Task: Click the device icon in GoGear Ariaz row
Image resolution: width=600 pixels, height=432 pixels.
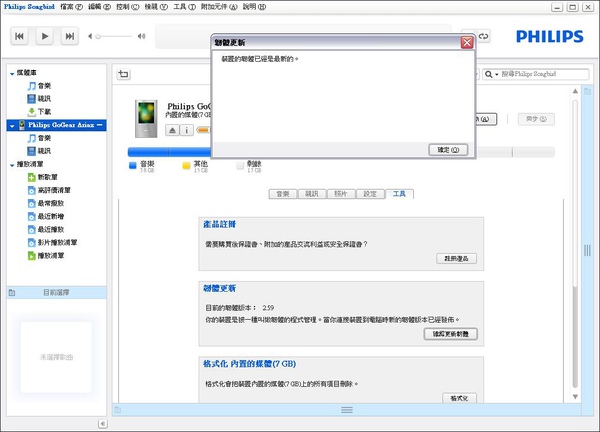Action: coord(22,125)
